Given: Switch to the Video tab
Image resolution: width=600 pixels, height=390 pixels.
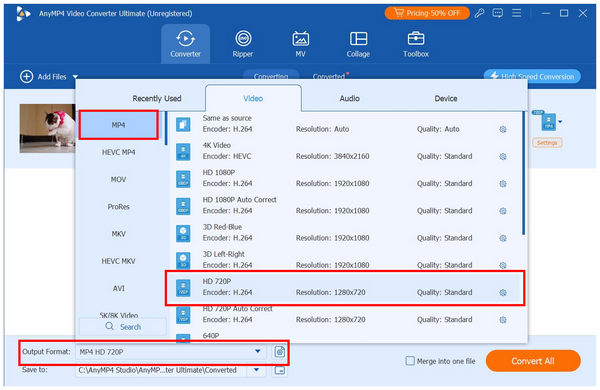Looking at the screenshot, I should tap(253, 98).
